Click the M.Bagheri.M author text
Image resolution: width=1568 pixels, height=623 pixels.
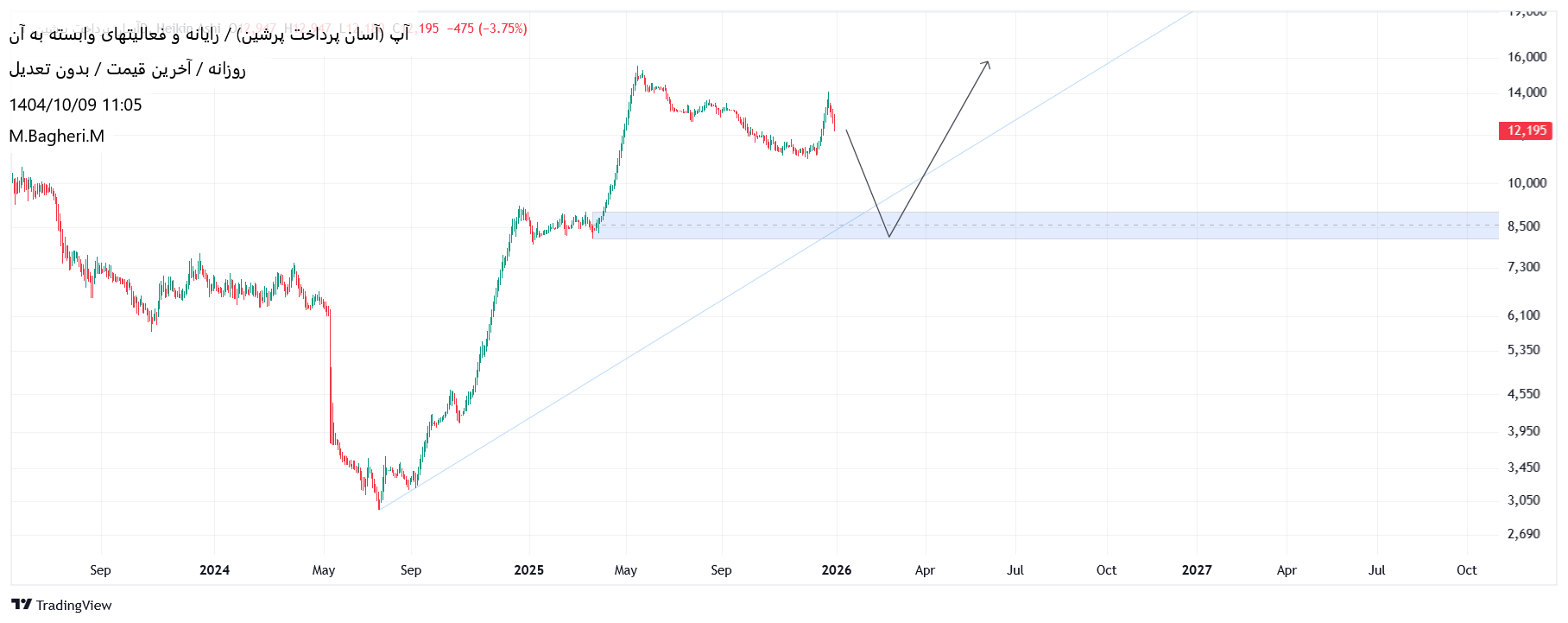click(x=57, y=136)
